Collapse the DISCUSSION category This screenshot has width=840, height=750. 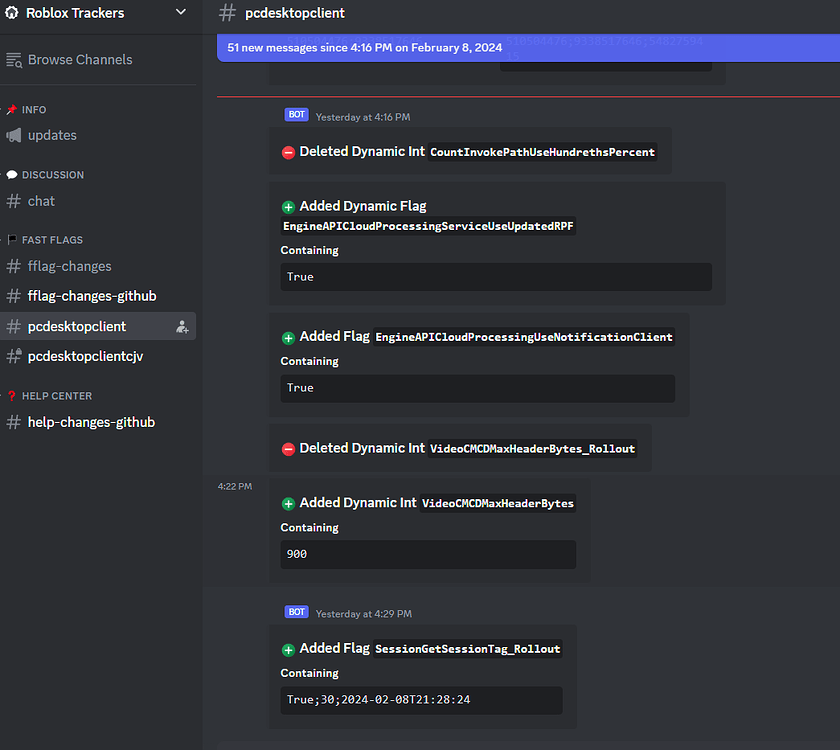coord(52,175)
